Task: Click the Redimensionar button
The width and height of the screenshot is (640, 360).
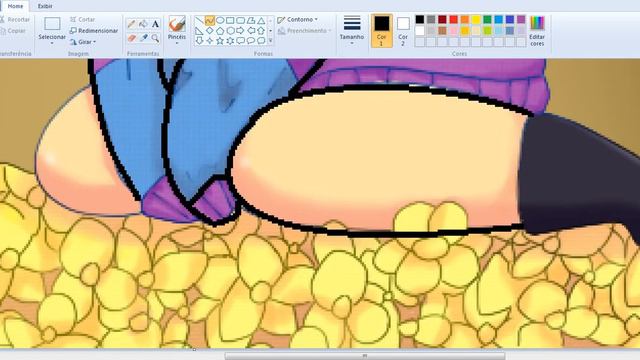Action: [x=93, y=31]
